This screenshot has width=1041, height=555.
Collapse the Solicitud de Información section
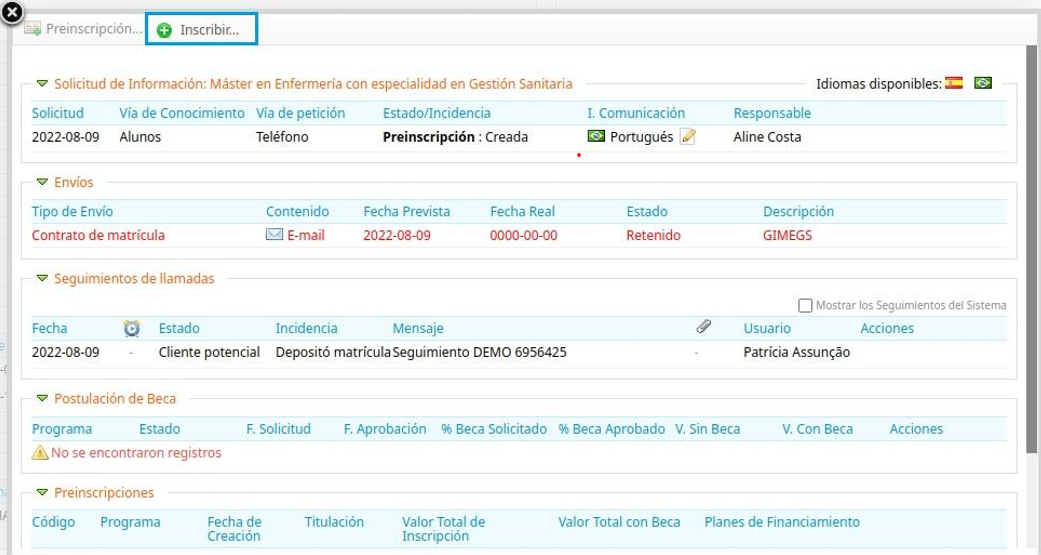coord(42,85)
